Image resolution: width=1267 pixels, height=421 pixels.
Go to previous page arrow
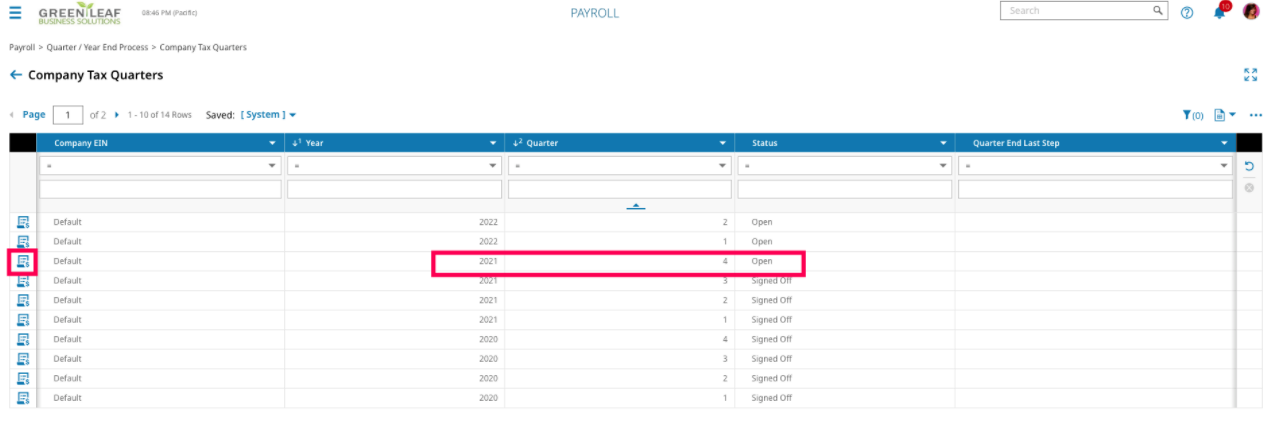12,115
